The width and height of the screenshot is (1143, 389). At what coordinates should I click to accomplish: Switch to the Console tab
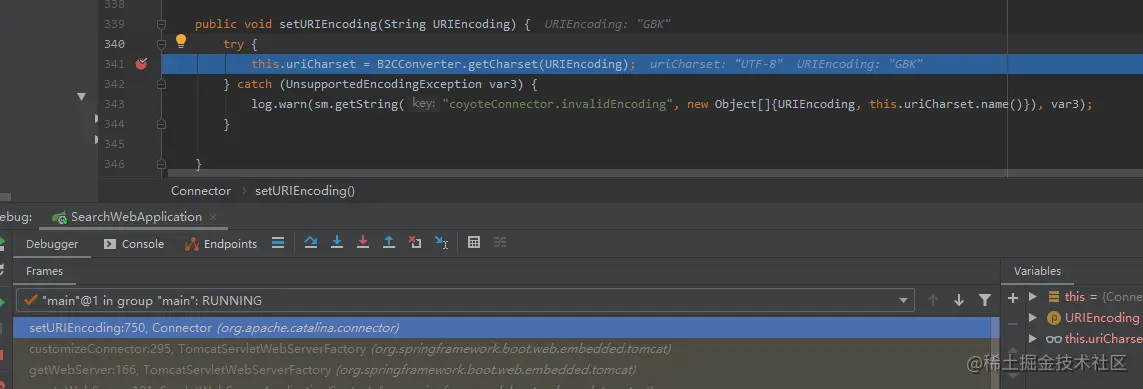[134, 244]
